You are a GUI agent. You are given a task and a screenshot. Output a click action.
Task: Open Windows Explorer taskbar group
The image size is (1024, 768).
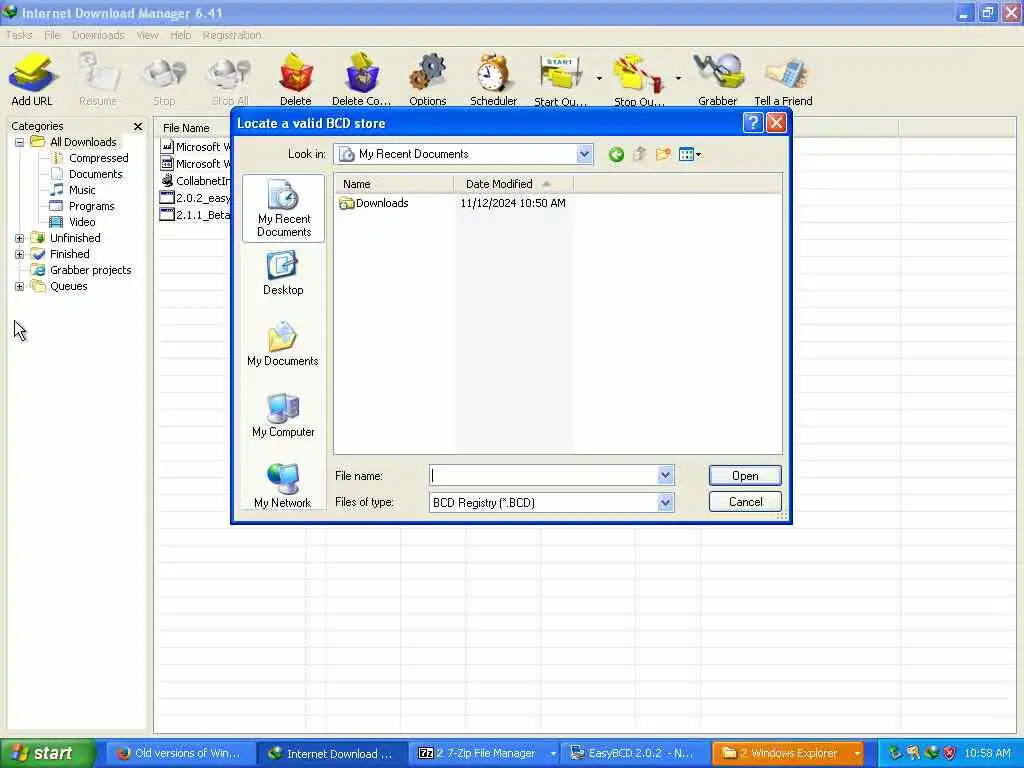click(788, 753)
